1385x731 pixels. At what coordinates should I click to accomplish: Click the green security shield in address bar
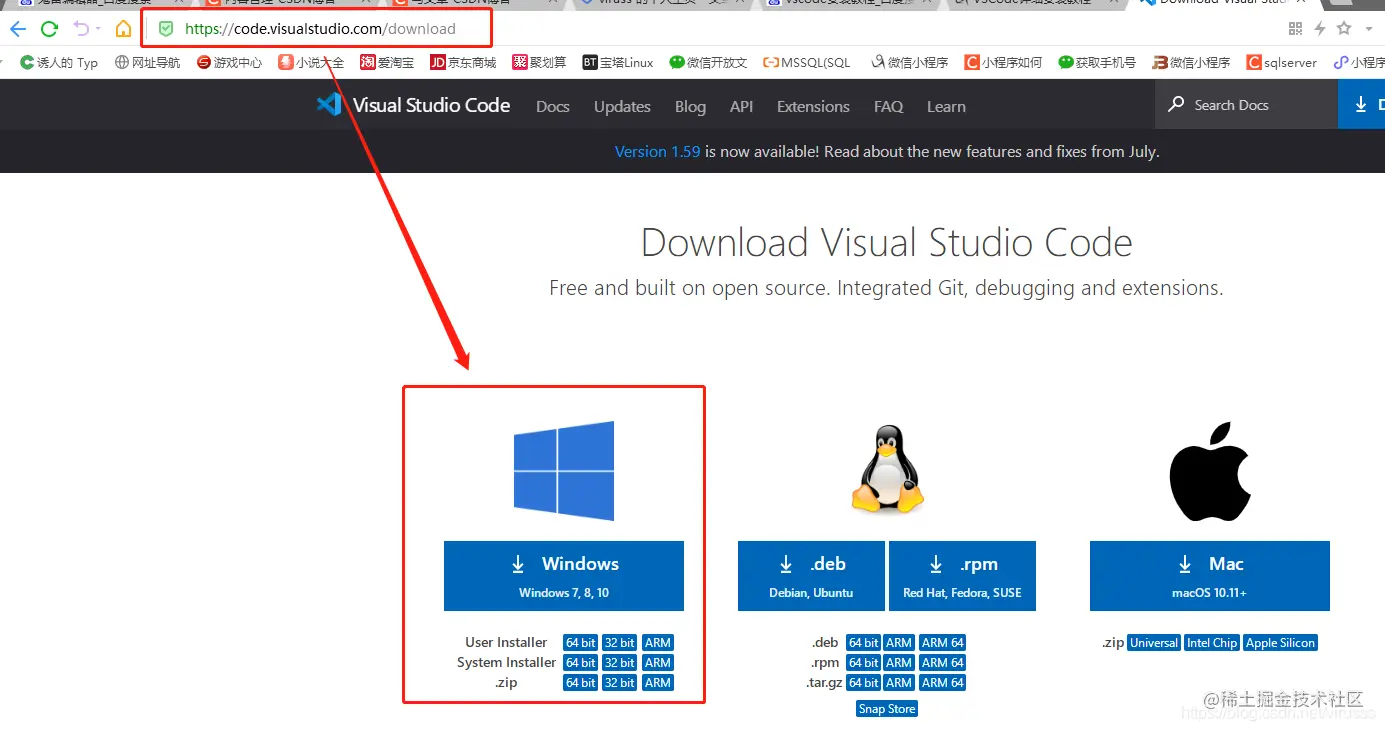click(166, 29)
